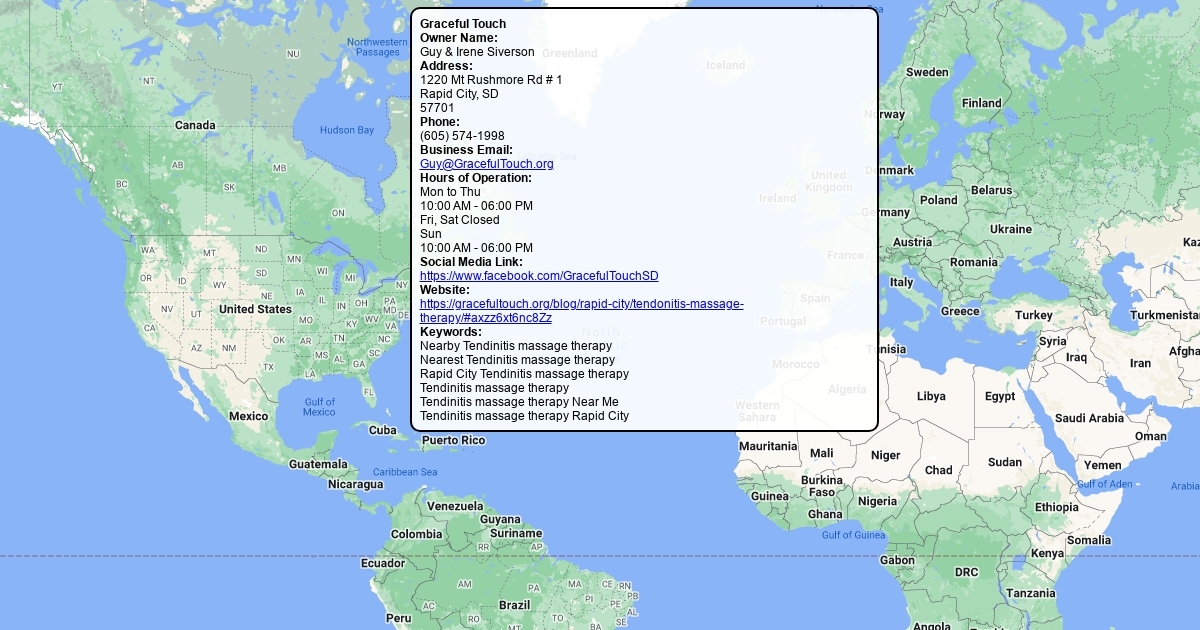1200x630 pixels.
Task: Click the Nigeria map label
Action: pos(877,502)
